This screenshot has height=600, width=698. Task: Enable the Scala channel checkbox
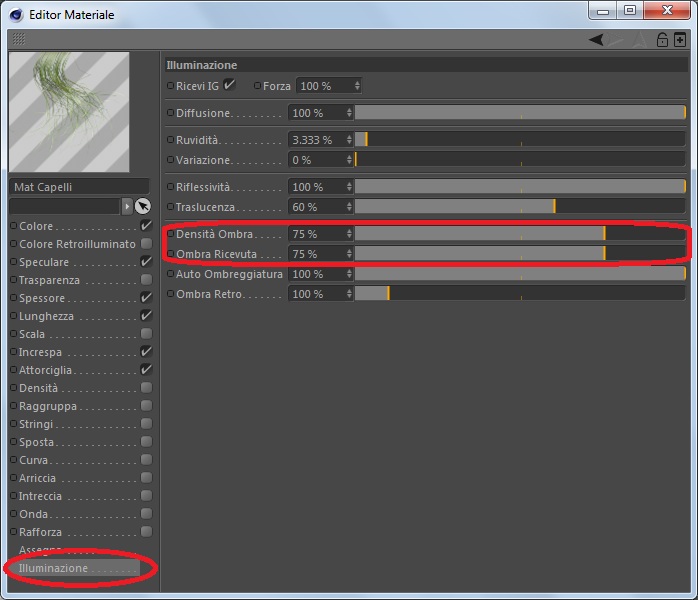click(x=146, y=333)
